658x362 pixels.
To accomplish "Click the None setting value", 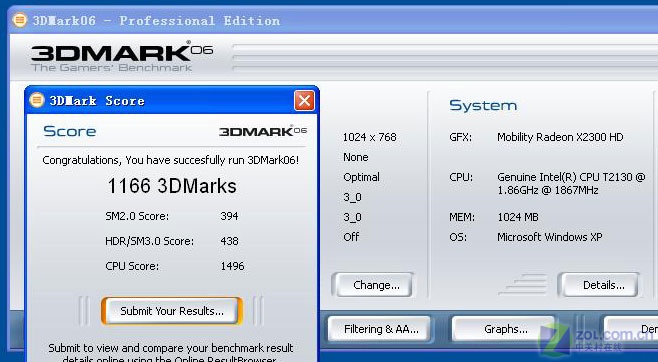I will tap(356, 157).
